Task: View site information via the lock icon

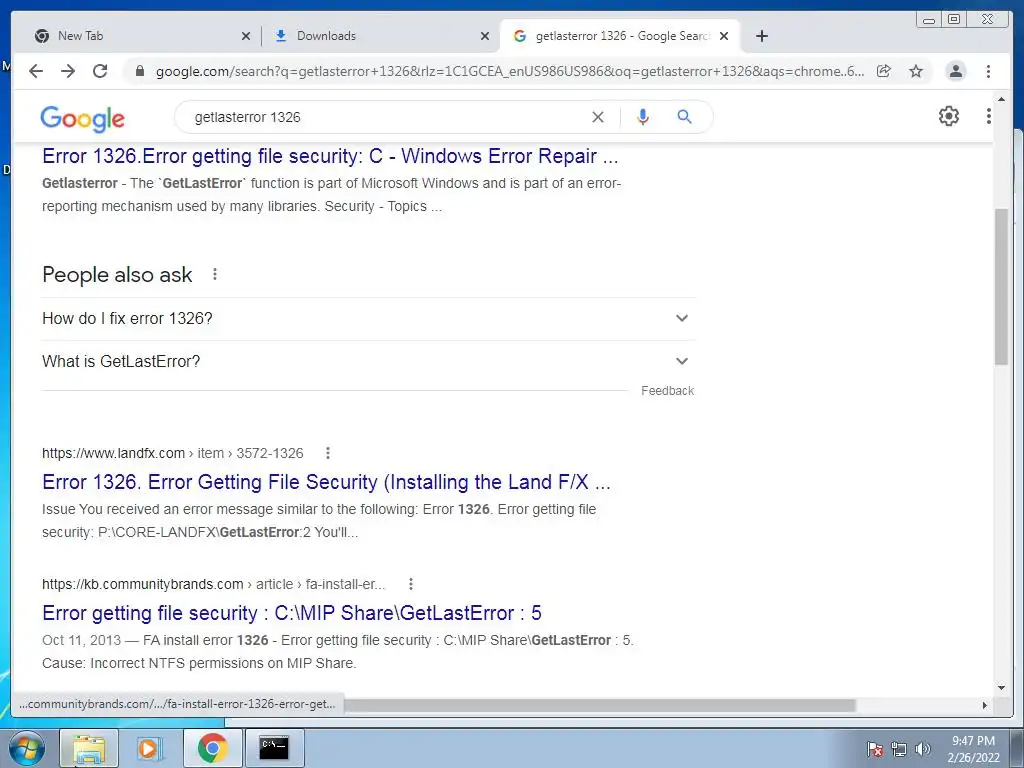Action: [139, 71]
